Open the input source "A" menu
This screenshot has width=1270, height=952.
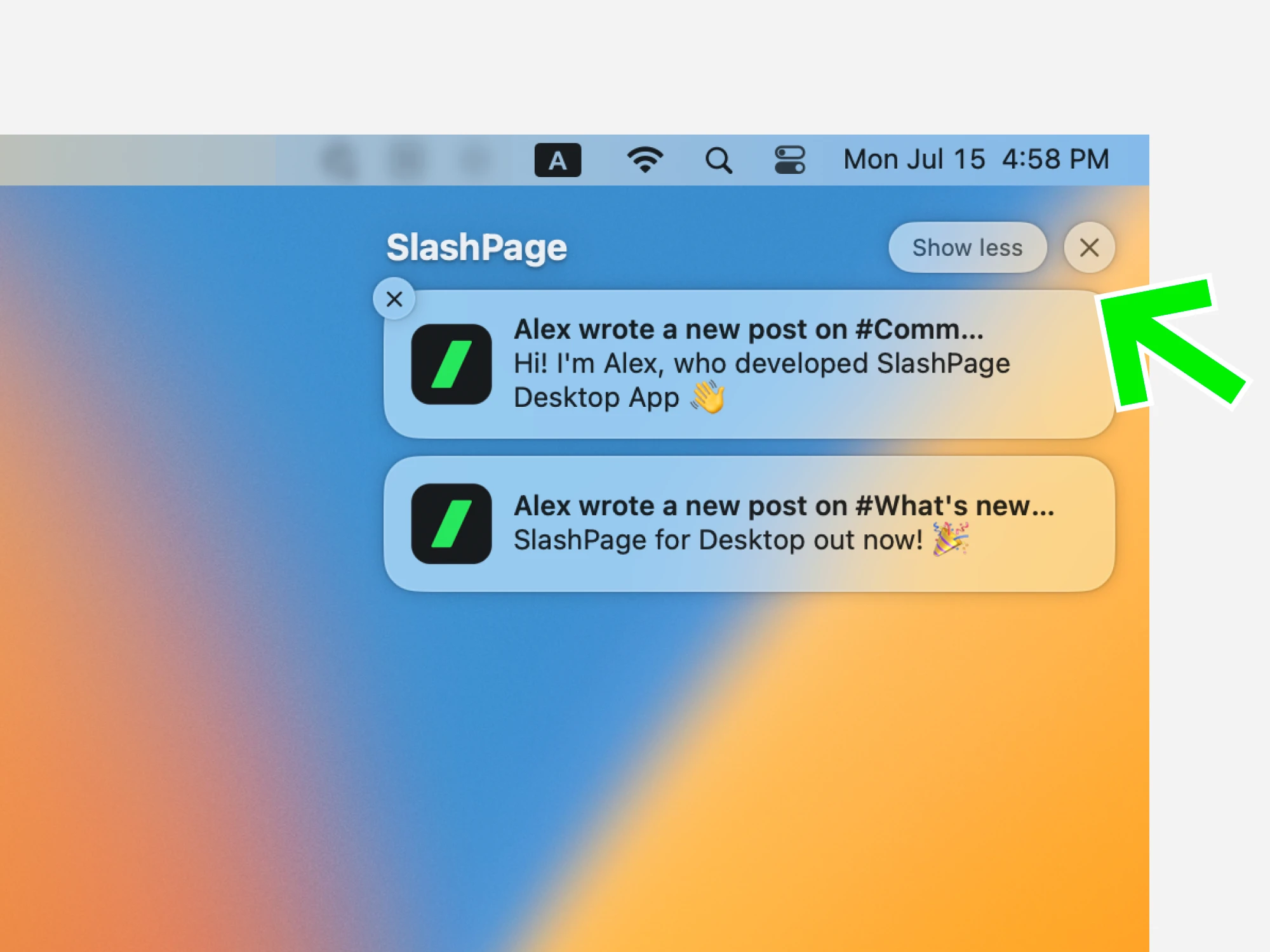(x=558, y=160)
